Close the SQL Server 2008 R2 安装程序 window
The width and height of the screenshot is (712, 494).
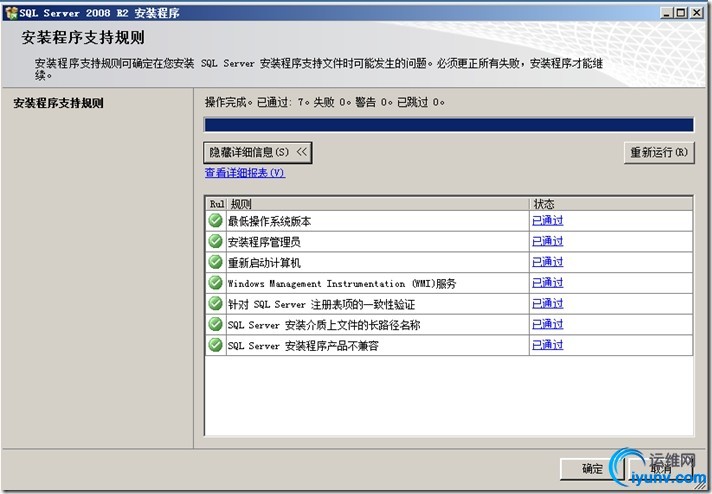(x=697, y=13)
